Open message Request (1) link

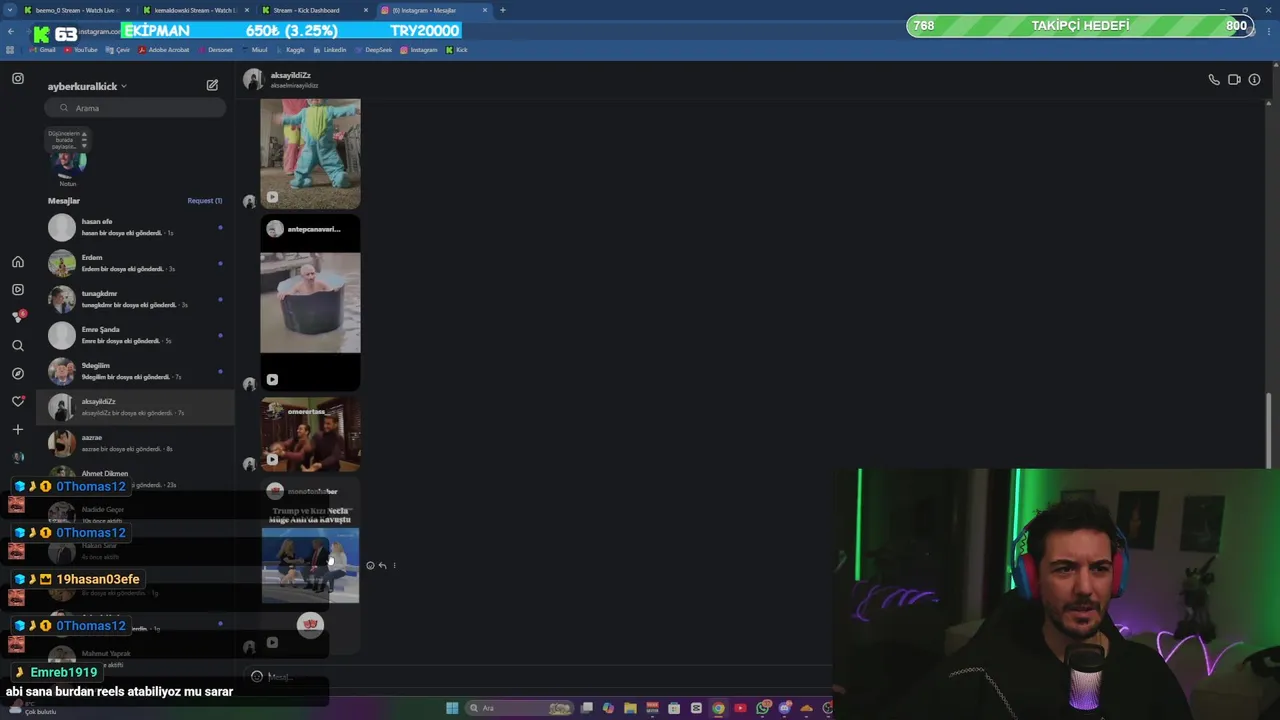pyautogui.click(x=205, y=201)
